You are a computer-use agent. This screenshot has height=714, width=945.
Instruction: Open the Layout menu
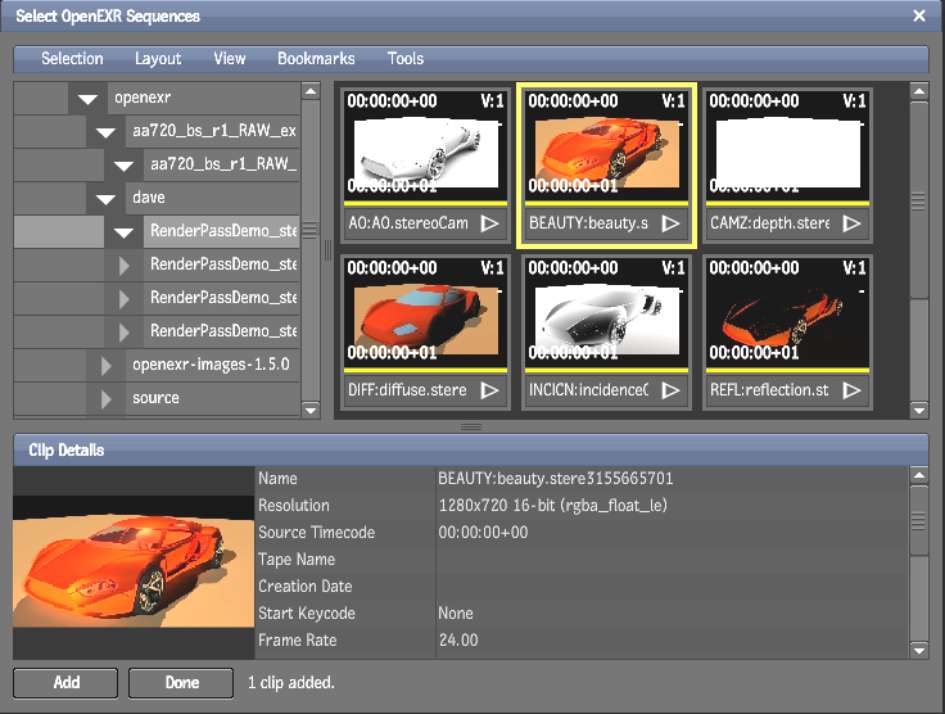pos(158,58)
